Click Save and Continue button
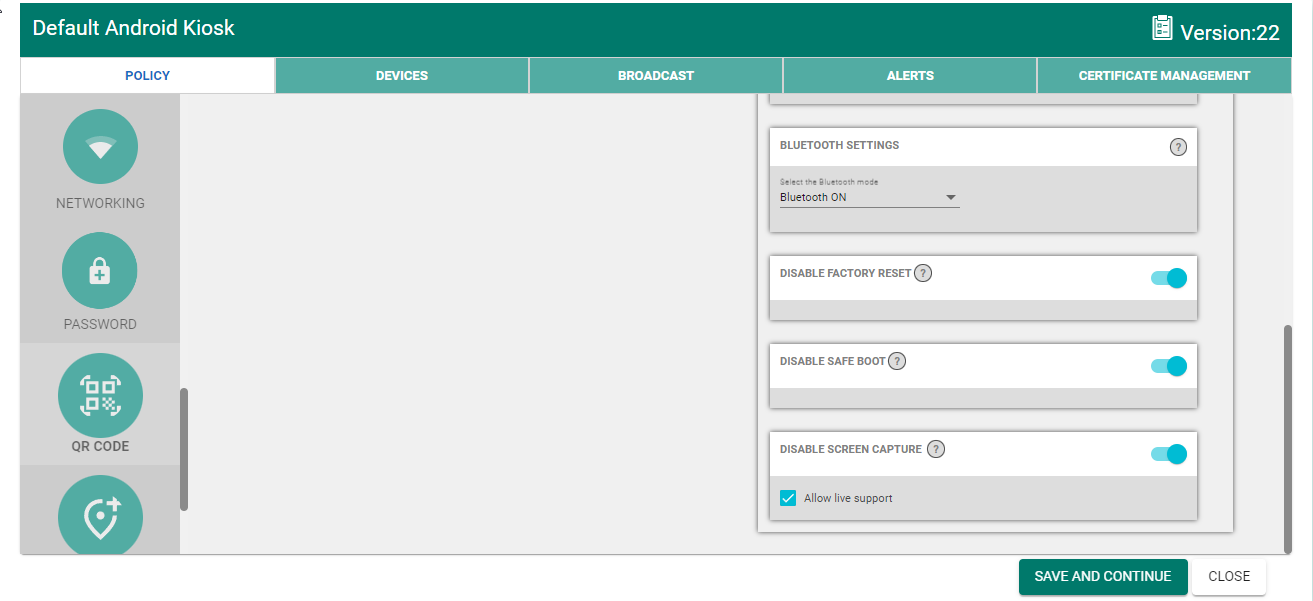 pos(1103,577)
